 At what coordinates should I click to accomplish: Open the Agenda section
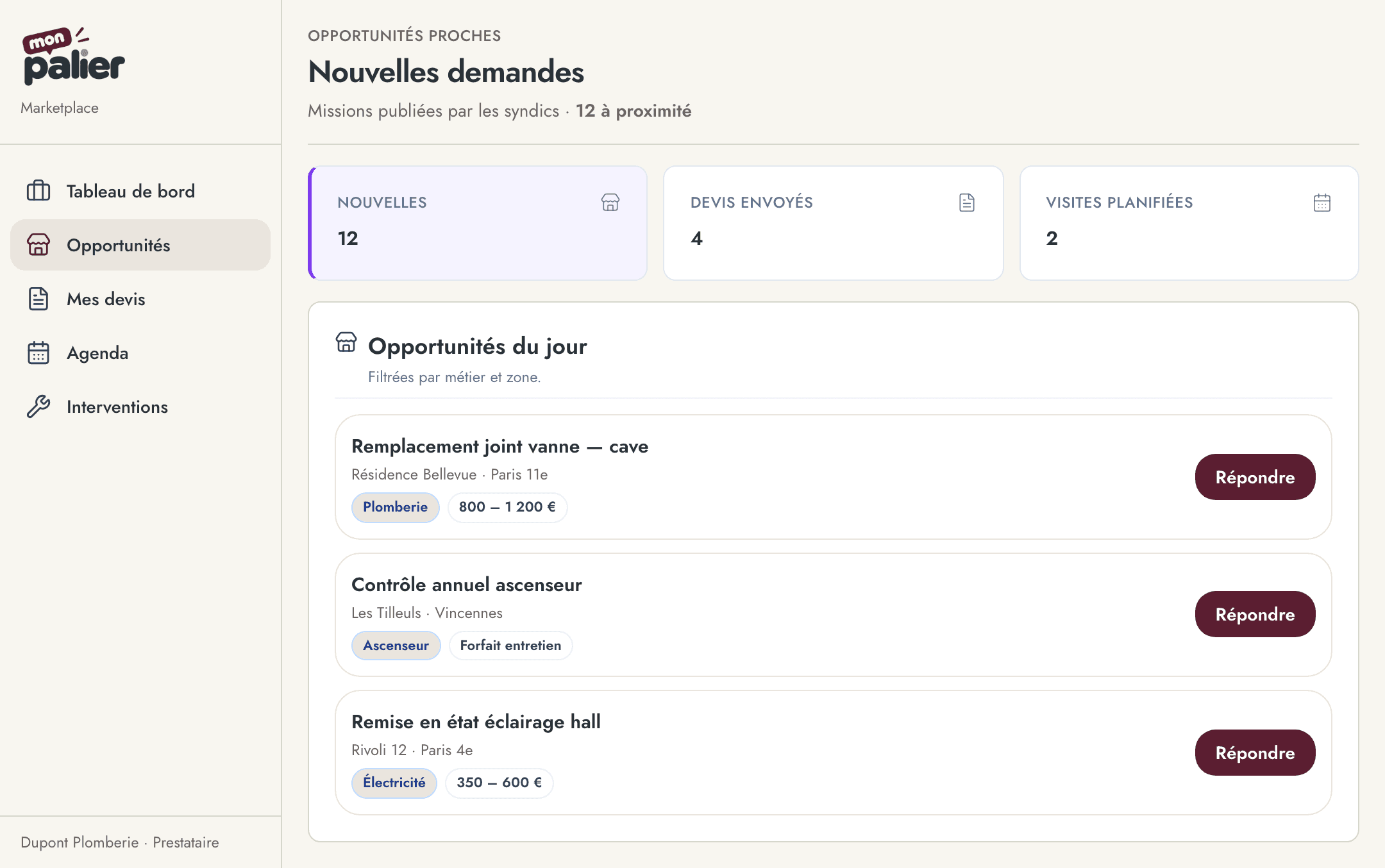[x=140, y=352]
